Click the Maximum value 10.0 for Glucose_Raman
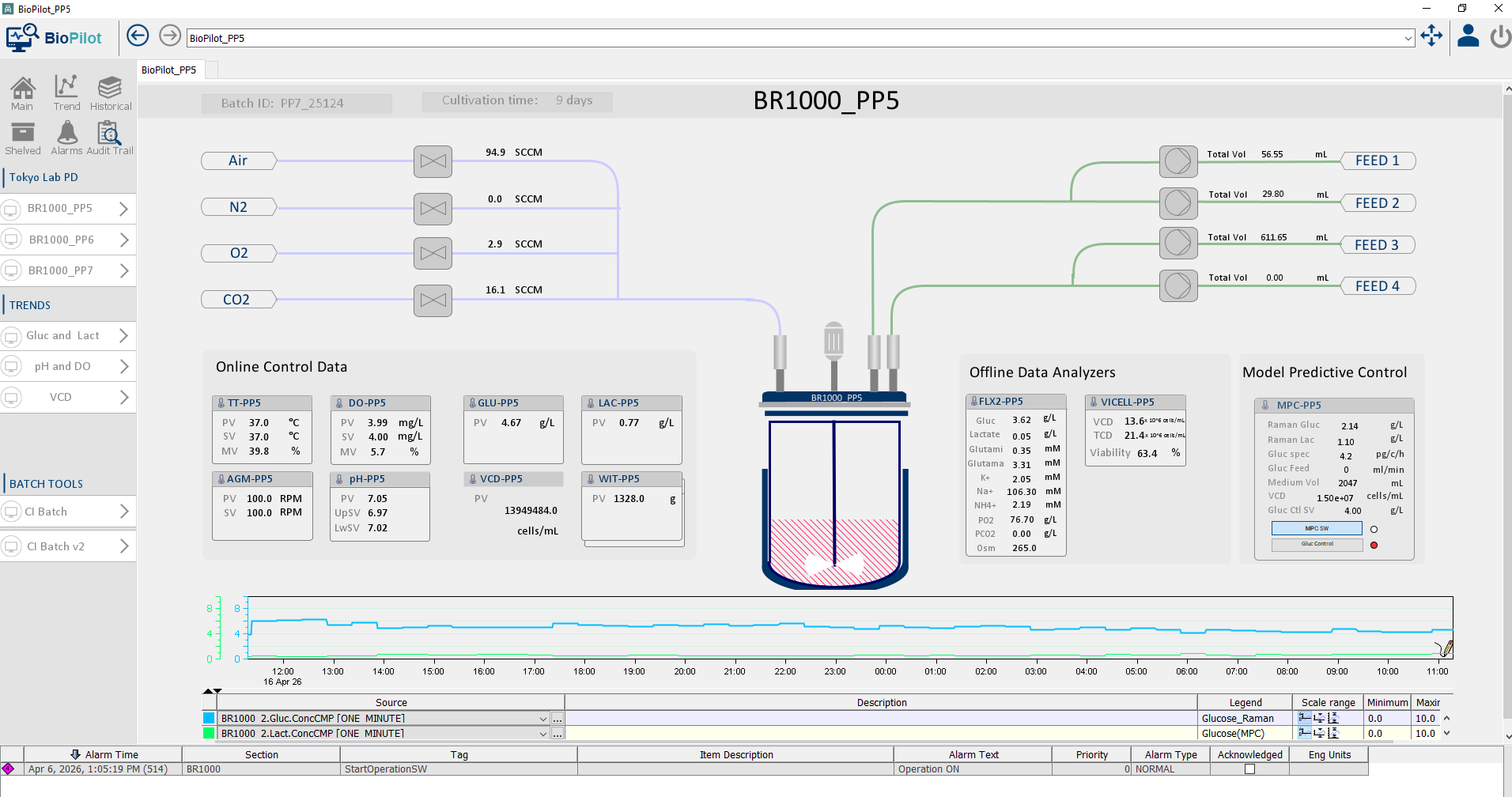 coord(1425,719)
